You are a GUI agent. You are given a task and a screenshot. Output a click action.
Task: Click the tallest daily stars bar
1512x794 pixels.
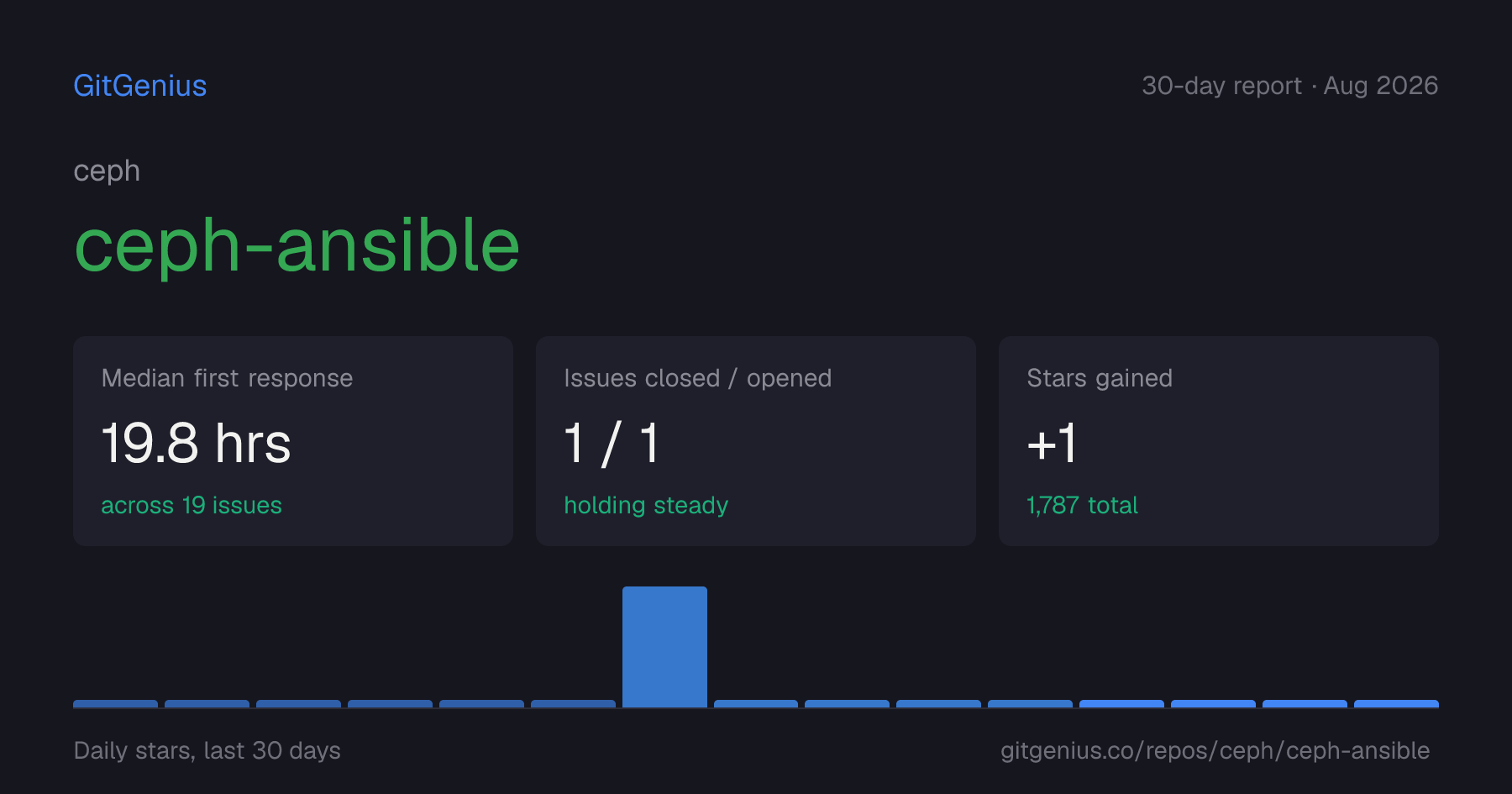(x=664, y=647)
